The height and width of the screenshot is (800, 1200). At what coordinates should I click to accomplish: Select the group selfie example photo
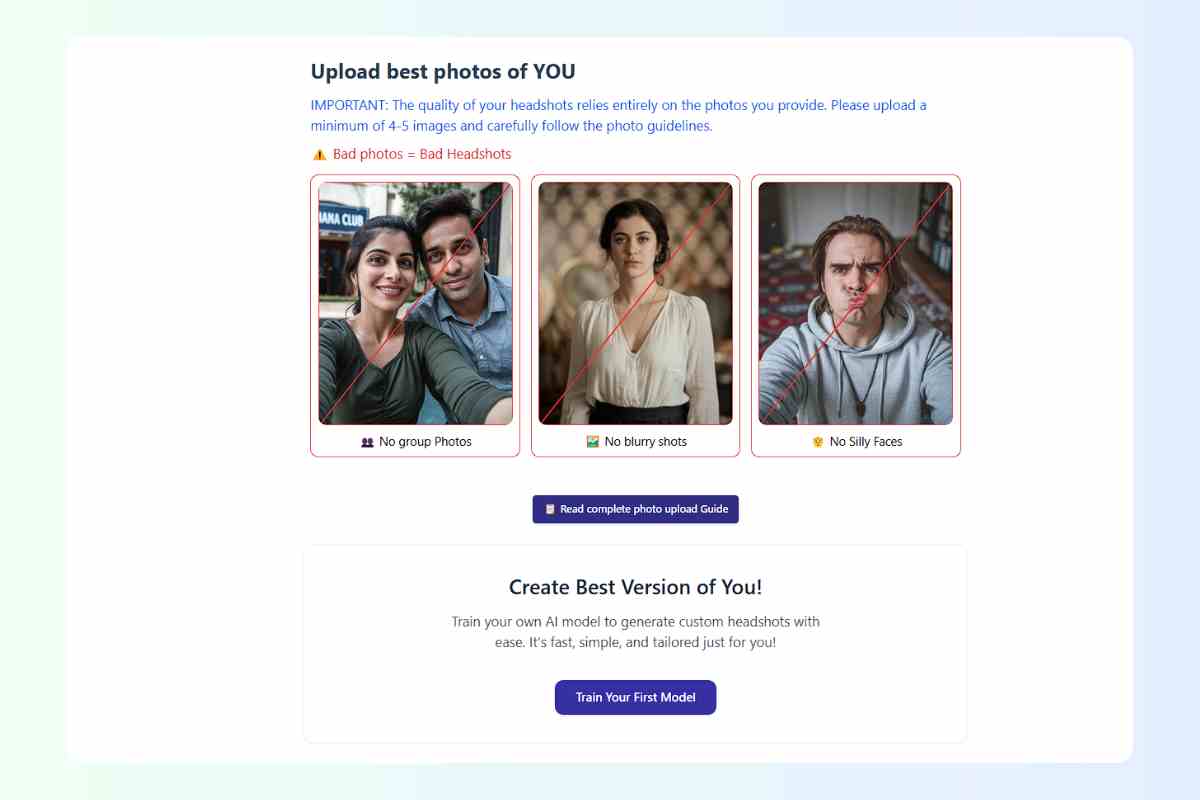415,303
